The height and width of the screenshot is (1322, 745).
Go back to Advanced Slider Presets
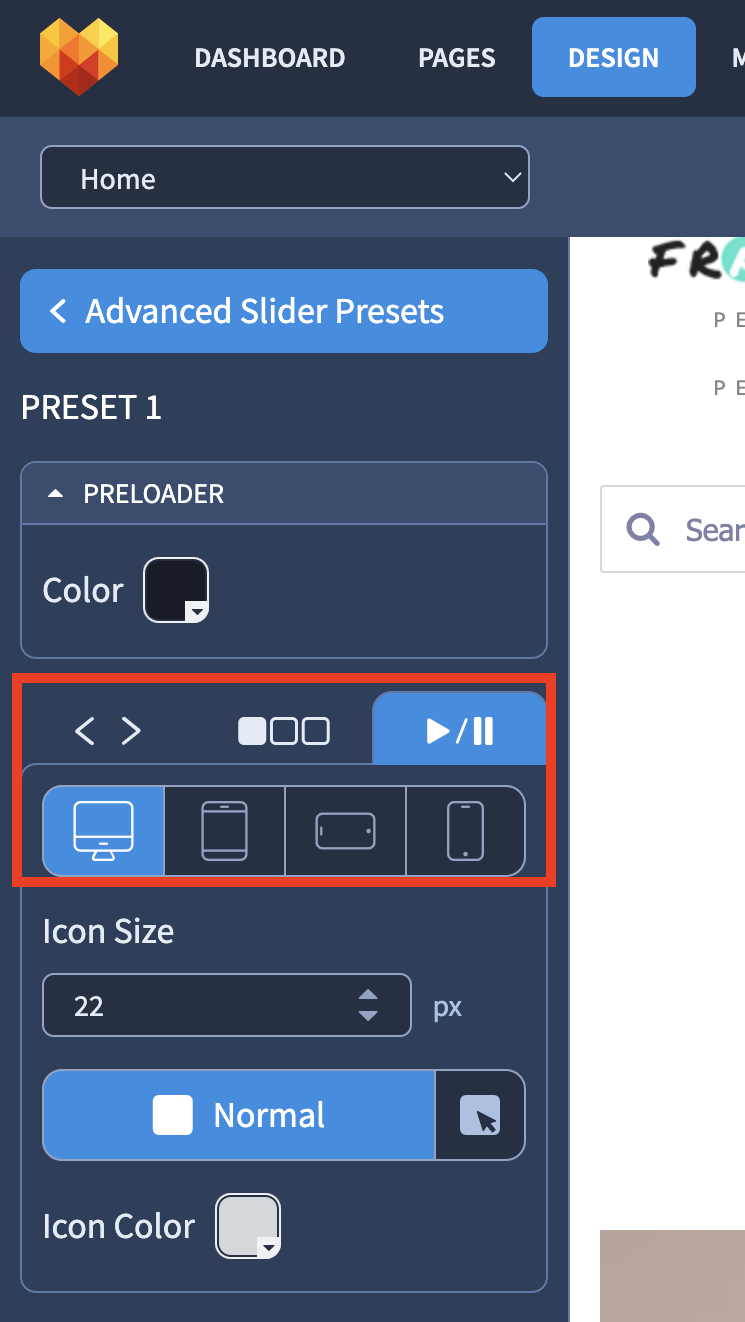point(284,311)
